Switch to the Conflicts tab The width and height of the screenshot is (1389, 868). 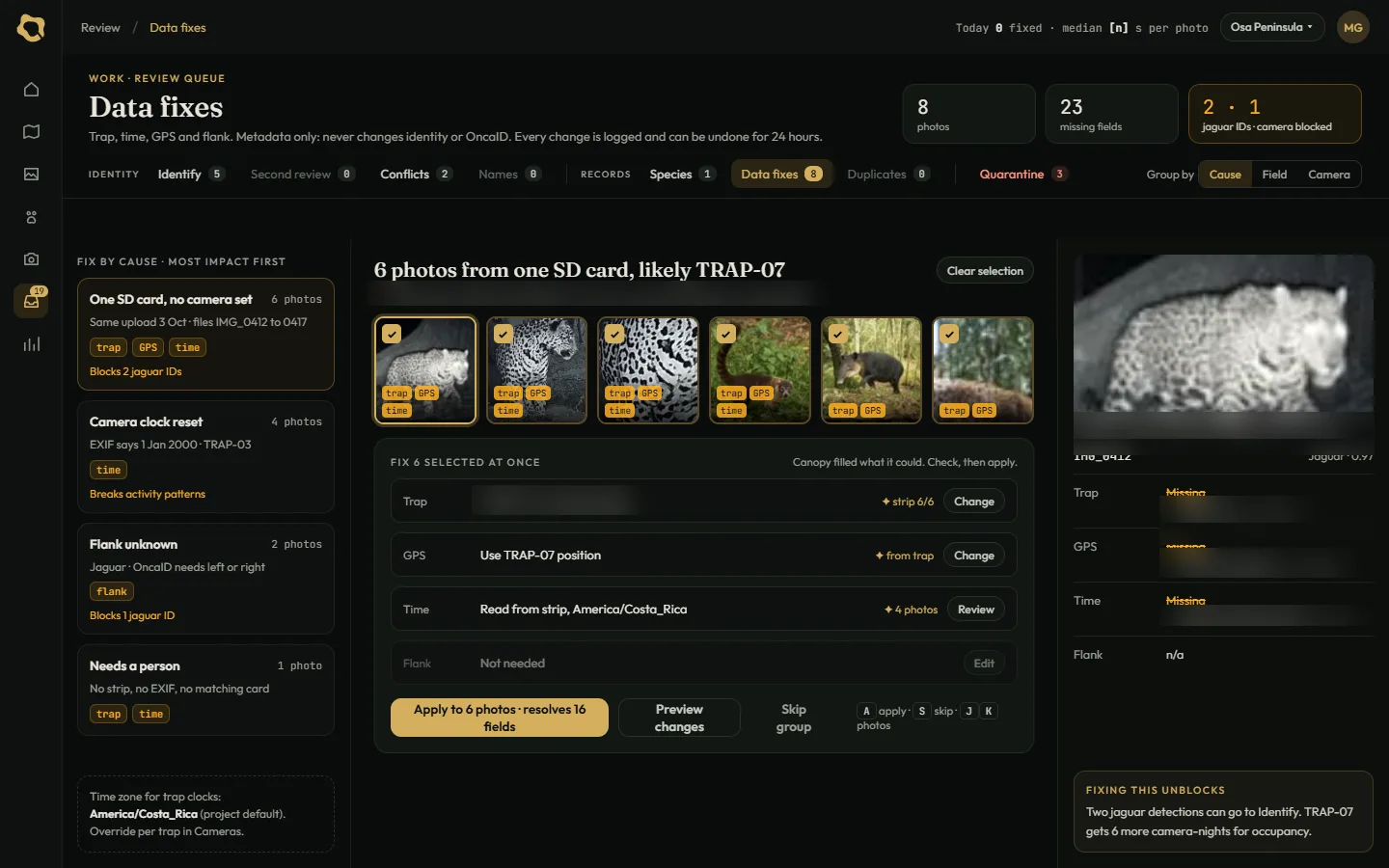(x=416, y=175)
